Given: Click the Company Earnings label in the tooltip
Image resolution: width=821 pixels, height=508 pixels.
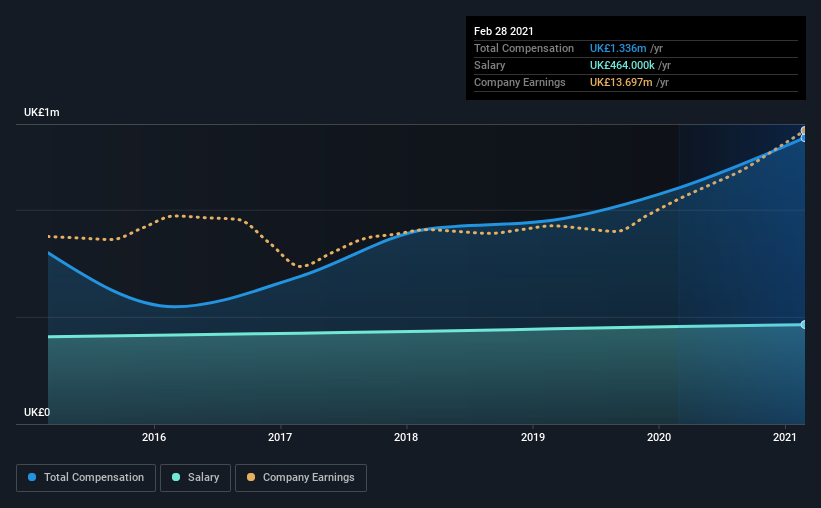Looking at the screenshot, I should click(519, 82).
